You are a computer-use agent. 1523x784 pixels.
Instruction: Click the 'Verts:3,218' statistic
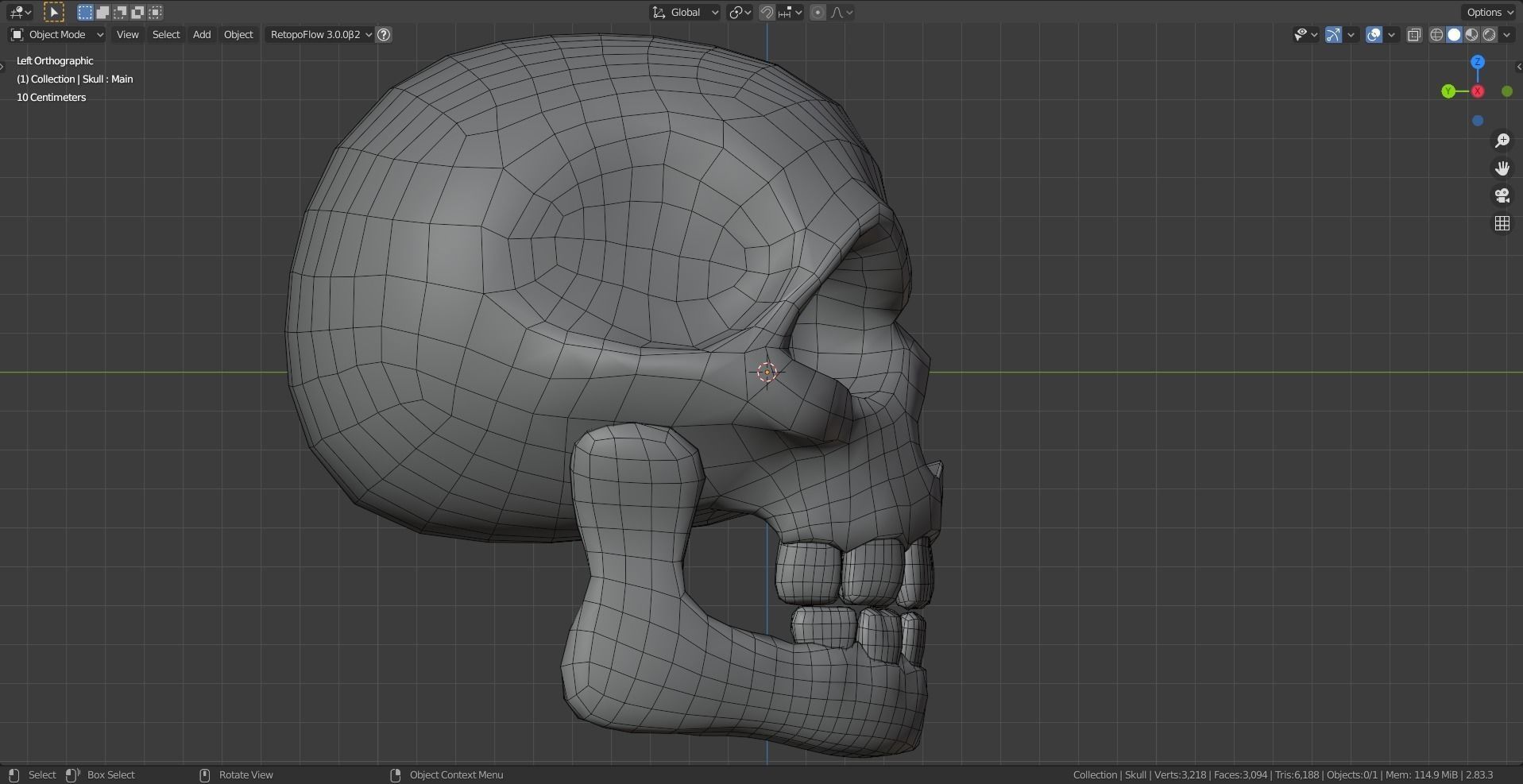click(1180, 774)
